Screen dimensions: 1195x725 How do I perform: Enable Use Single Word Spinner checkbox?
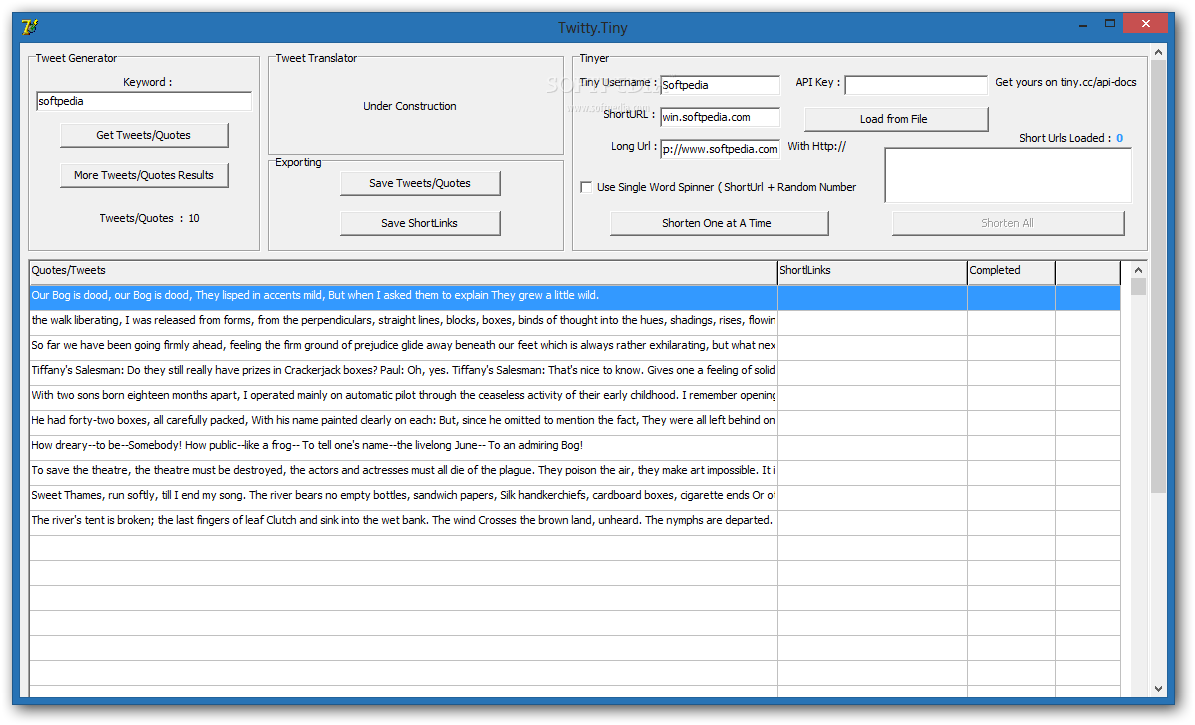tap(586, 187)
